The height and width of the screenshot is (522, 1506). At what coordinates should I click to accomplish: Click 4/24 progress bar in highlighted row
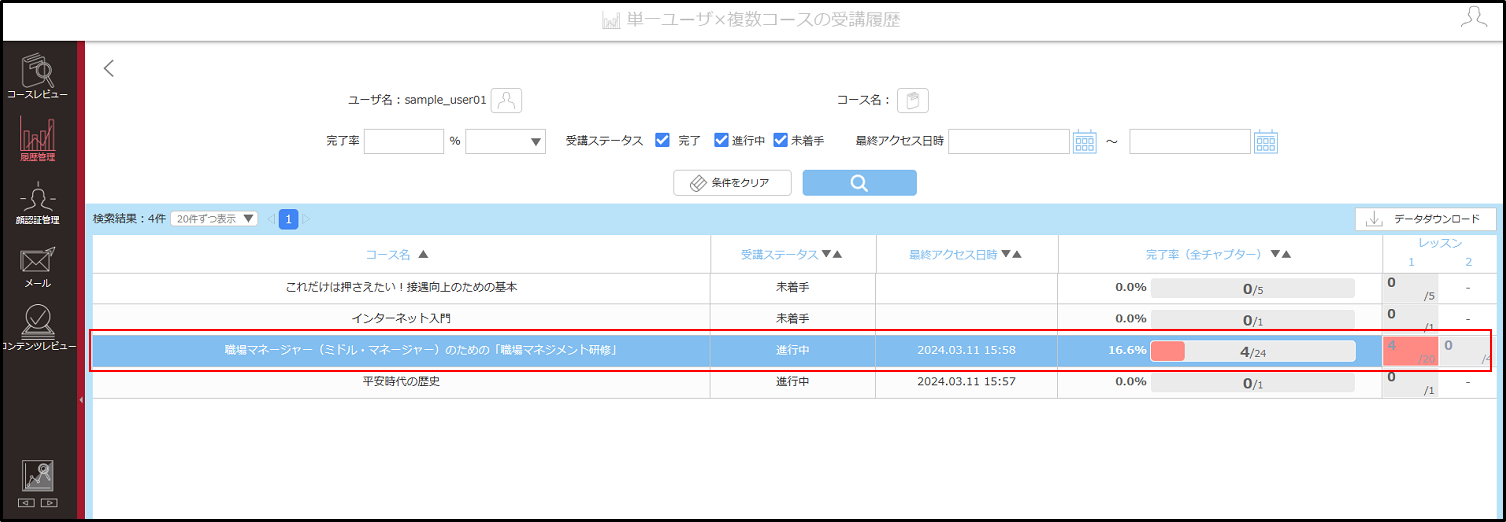point(1253,351)
